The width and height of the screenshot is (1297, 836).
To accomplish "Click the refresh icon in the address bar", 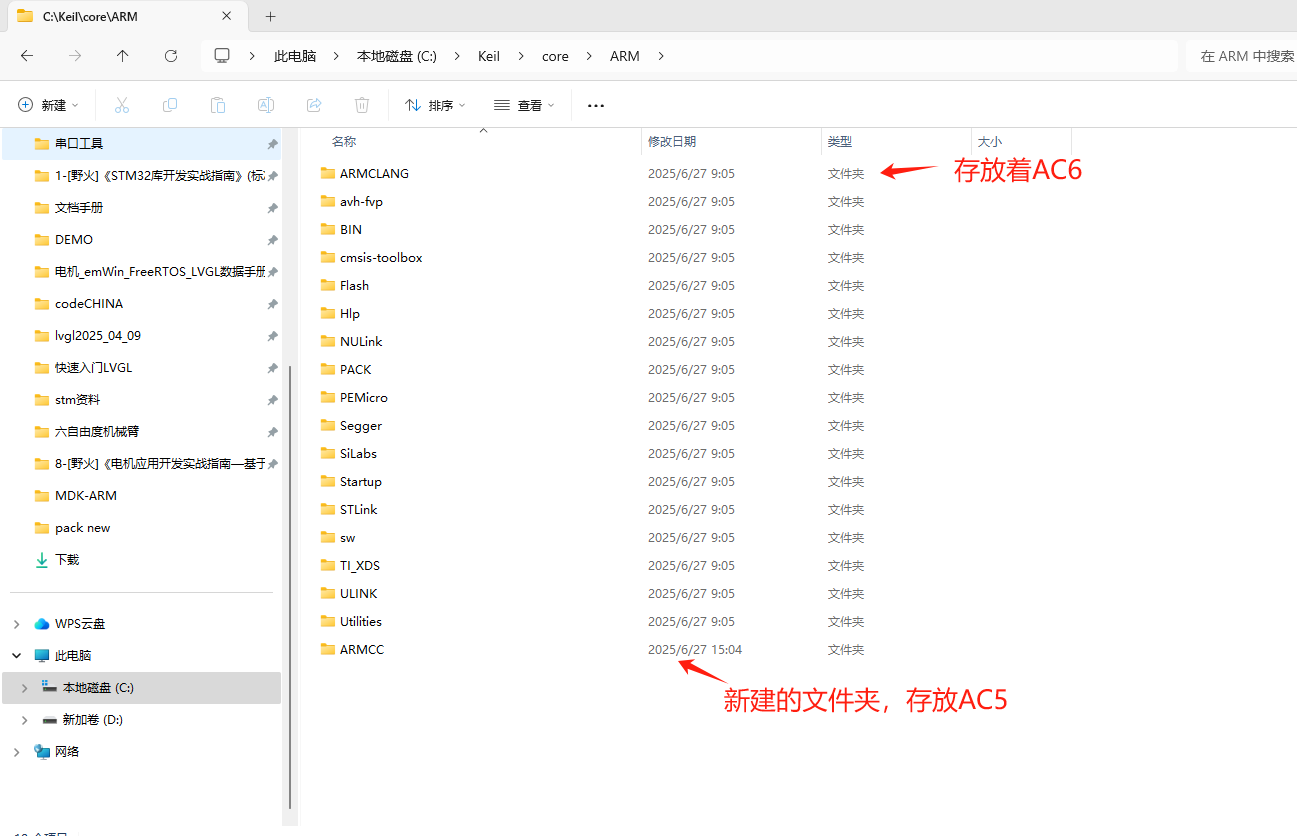I will 171,56.
